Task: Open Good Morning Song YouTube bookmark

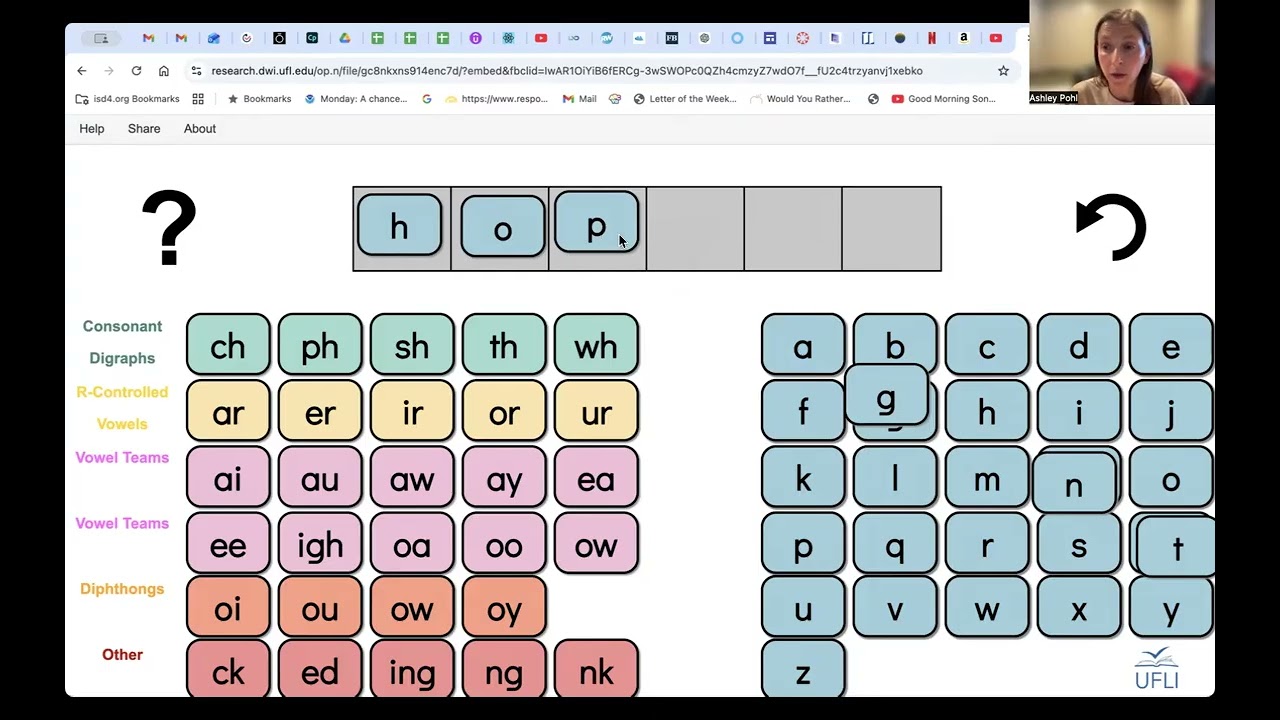Action: click(943, 99)
